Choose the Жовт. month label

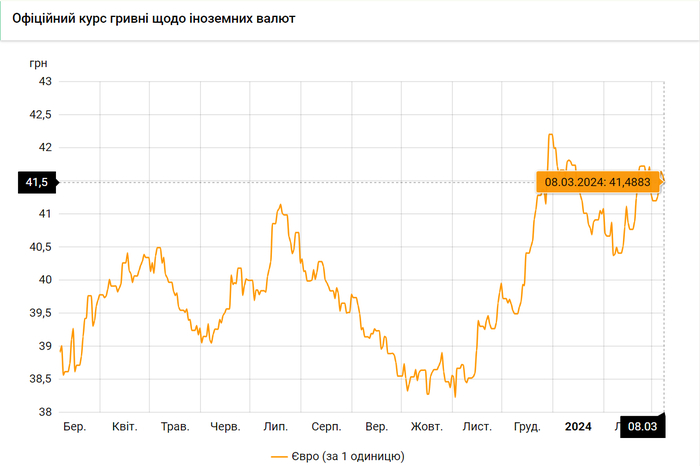tap(427, 427)
